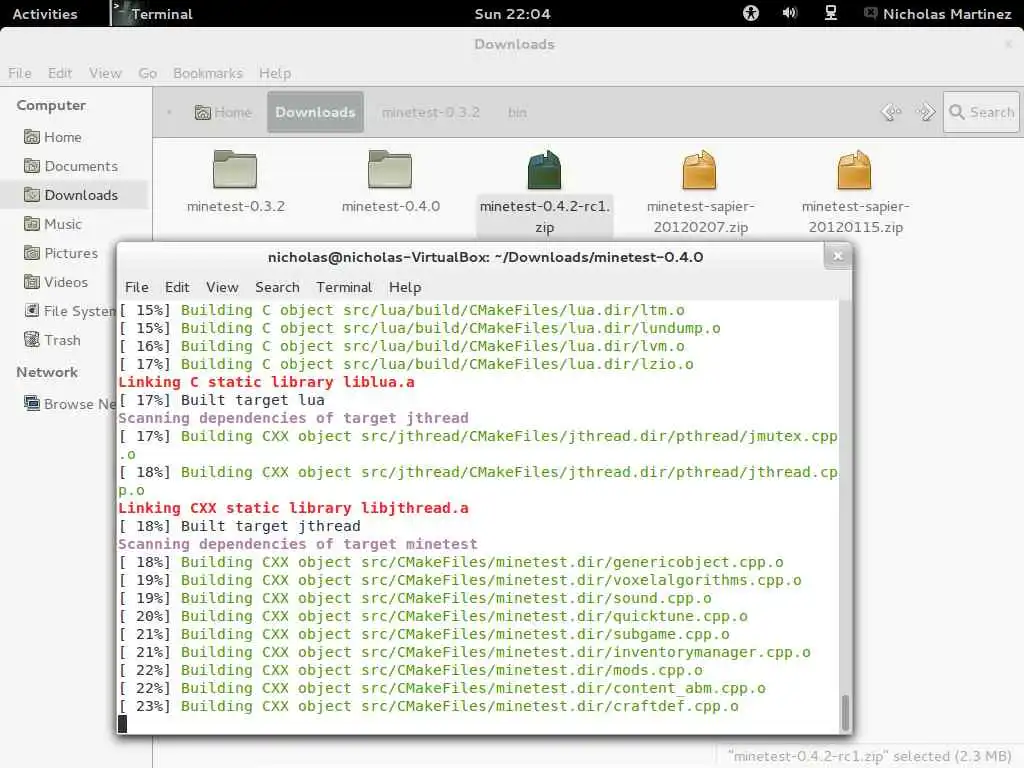1024x768 pixels.
Task: Click the Search button in file manager
Action: 981,112
